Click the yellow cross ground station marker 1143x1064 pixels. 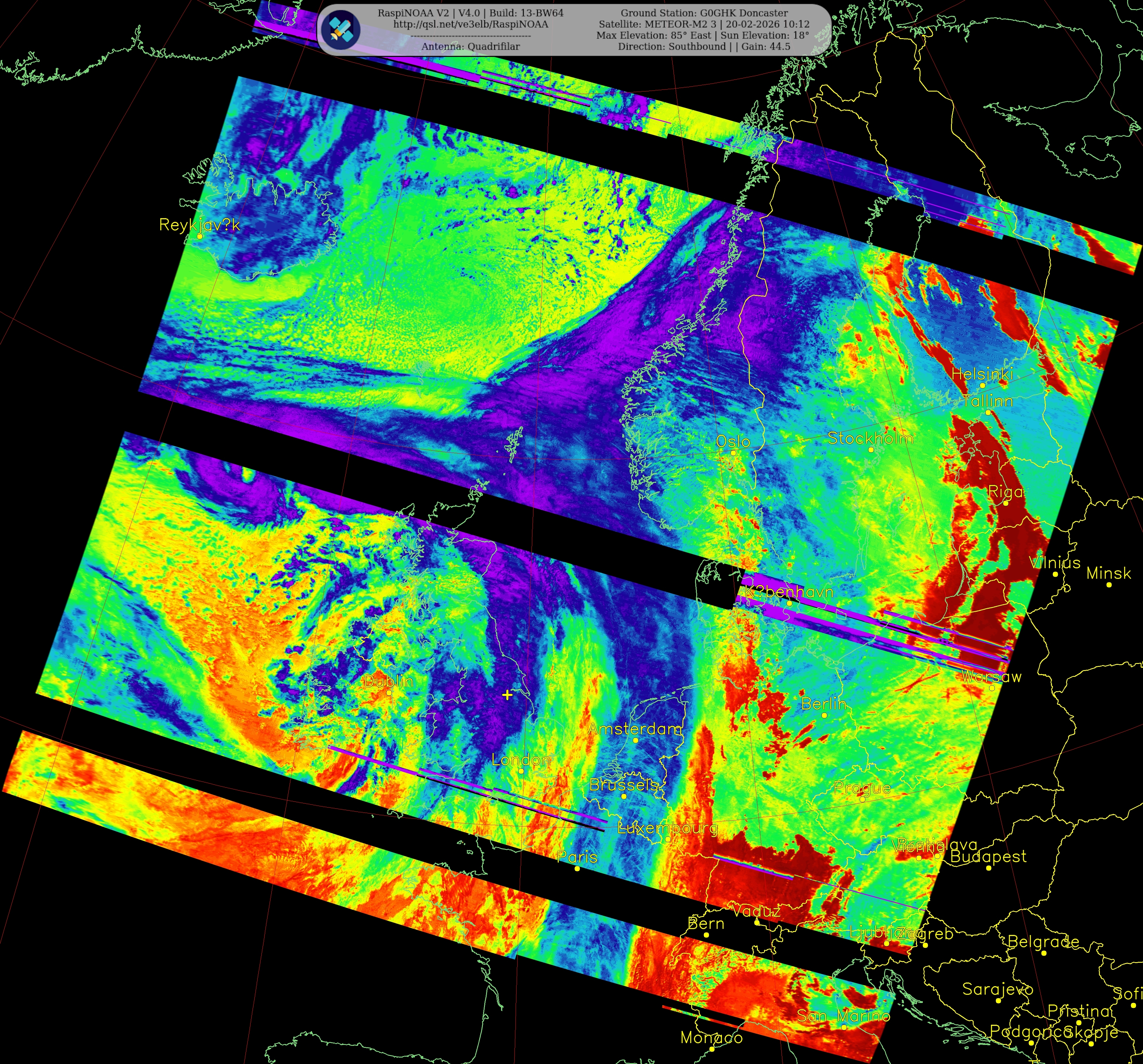click(x=507, y=695)
